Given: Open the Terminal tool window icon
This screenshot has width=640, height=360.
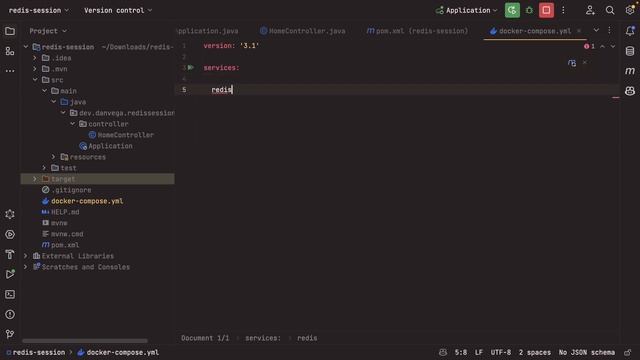Looking at the screenshot, I should pos(10,294).
